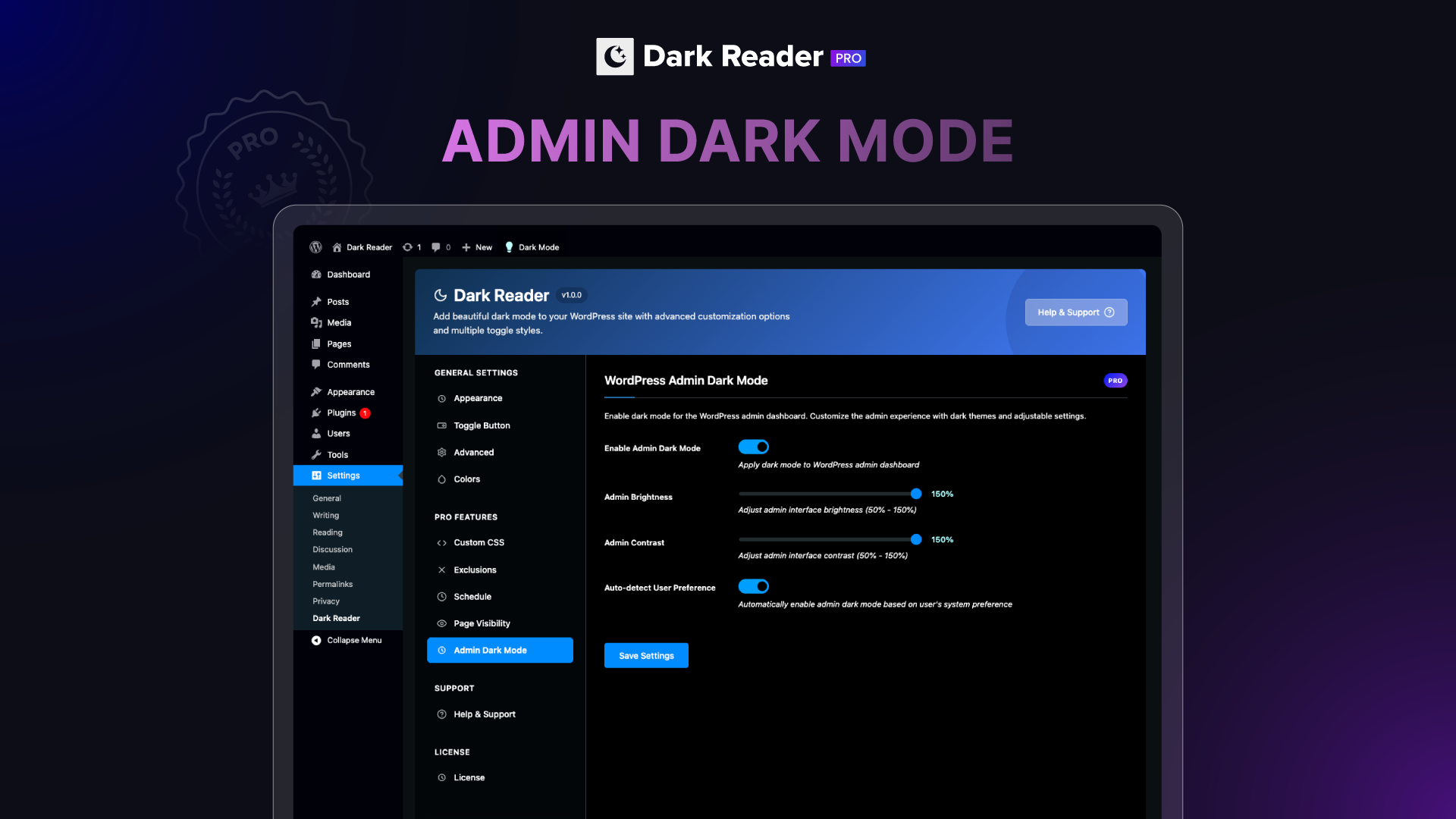
Task: Enable Admin Dark Mode toggle
Action: point(754,447)
